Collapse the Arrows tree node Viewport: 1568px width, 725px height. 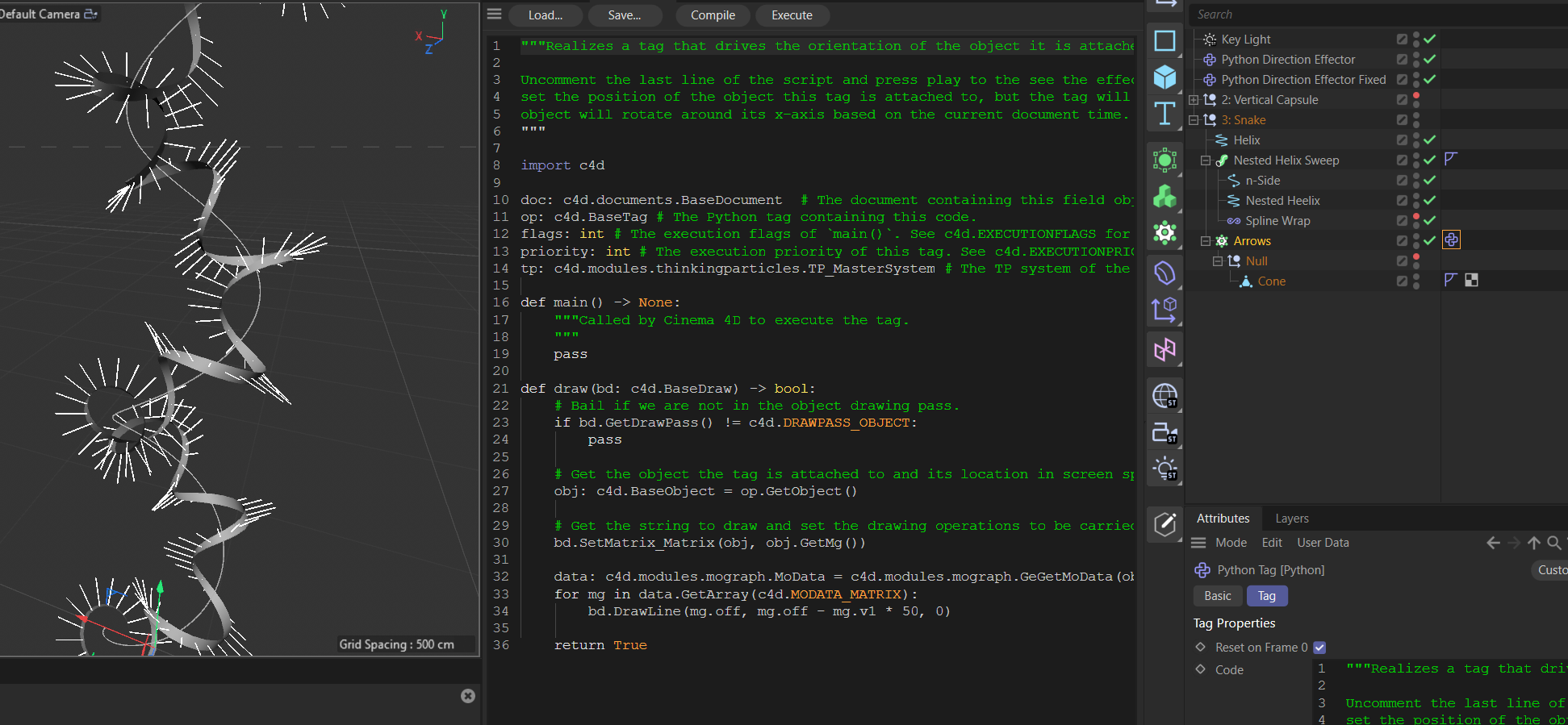(x=1206, y=240)
